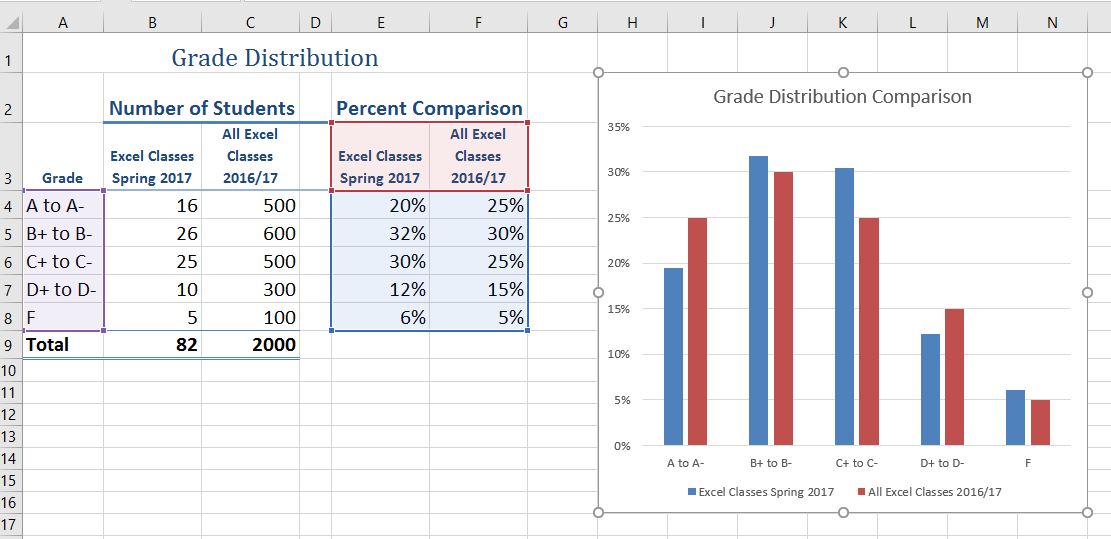
Task: Click cell with value 16
Action: [x=152, y=205]
